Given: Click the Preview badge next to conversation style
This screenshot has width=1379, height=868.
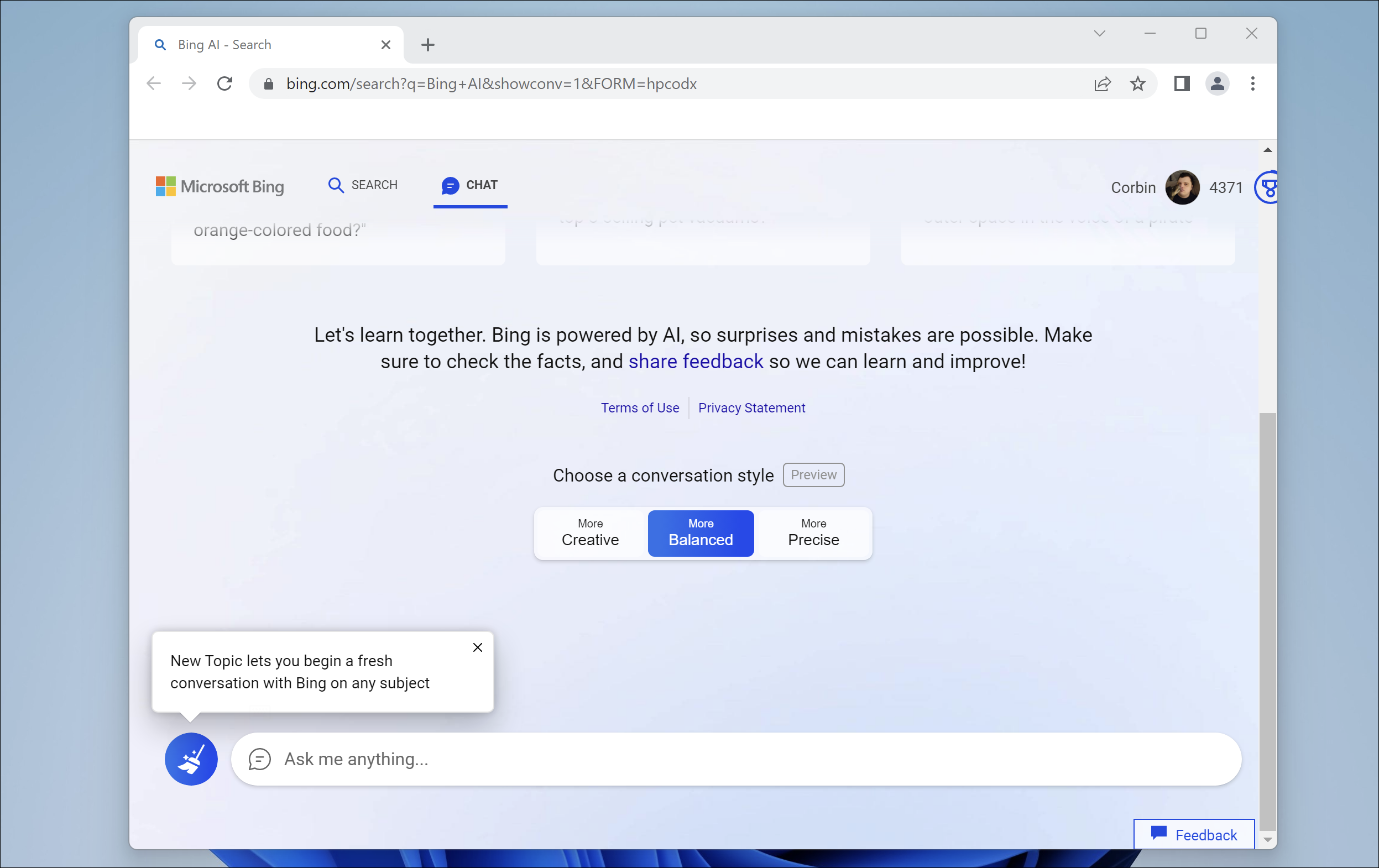Looking at the screenshot, I should point(813,474).
